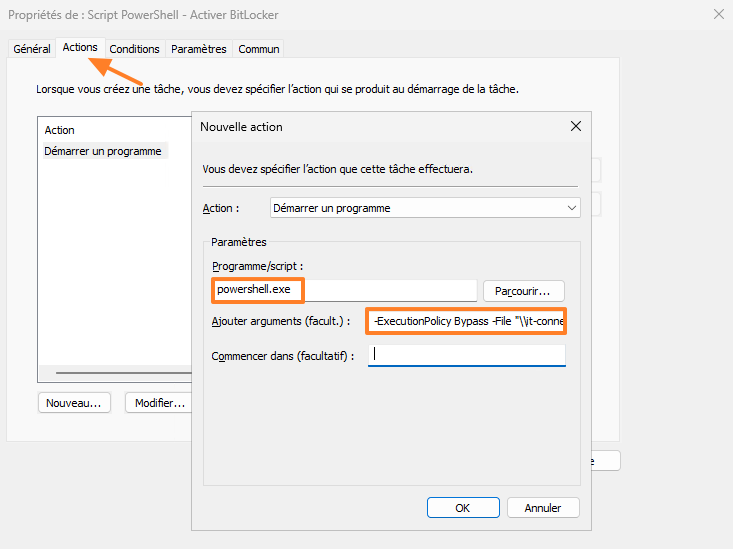Switch to the Général tab
This screenshot has width=733, height=549.
pyautogui.click(x=32, y=49)
